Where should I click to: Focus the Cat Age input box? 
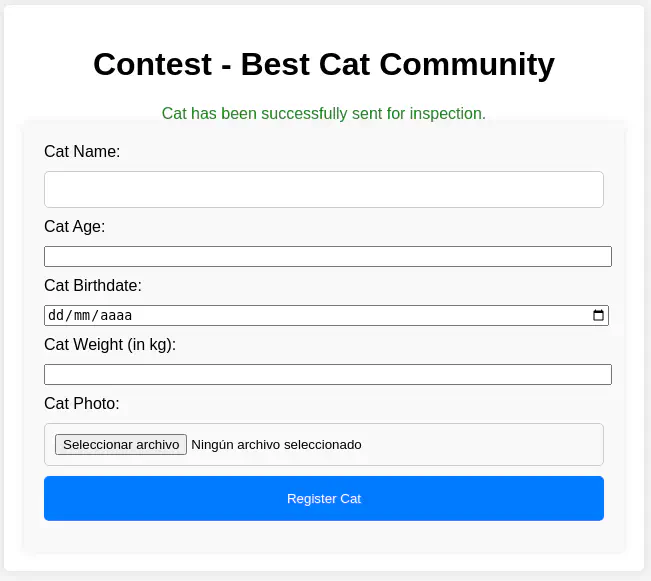click(x=327, y=256)
